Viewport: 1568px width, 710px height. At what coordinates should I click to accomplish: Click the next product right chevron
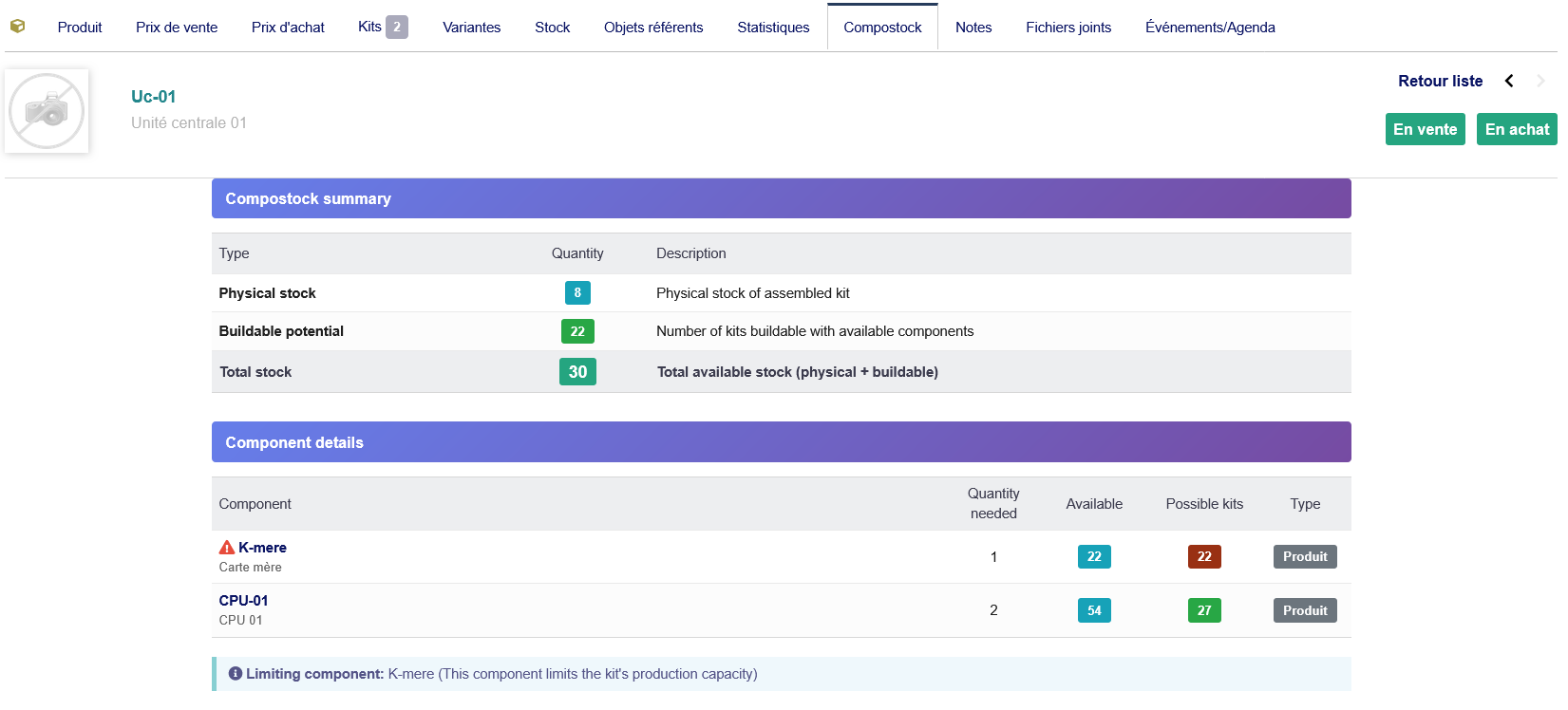coord(1540,81)
